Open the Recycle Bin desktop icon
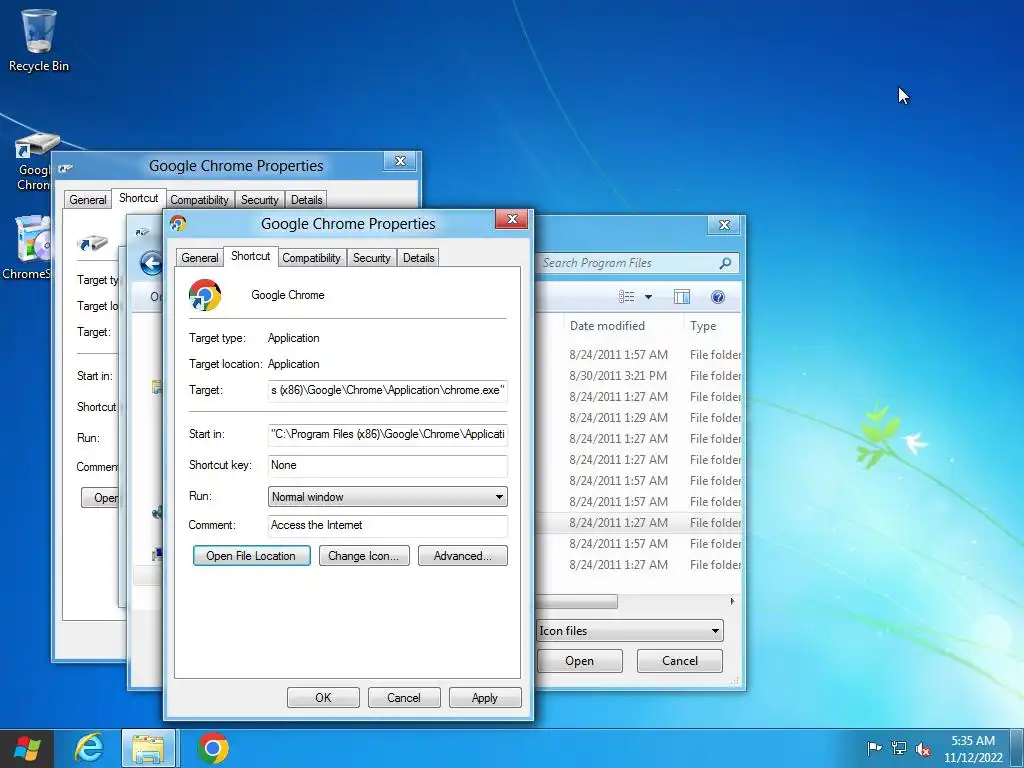This screenshot has height=768, width=1024. coord(38,40)
